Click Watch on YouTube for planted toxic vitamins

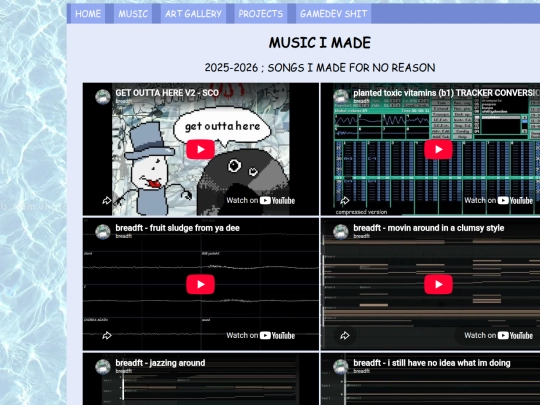498,200
